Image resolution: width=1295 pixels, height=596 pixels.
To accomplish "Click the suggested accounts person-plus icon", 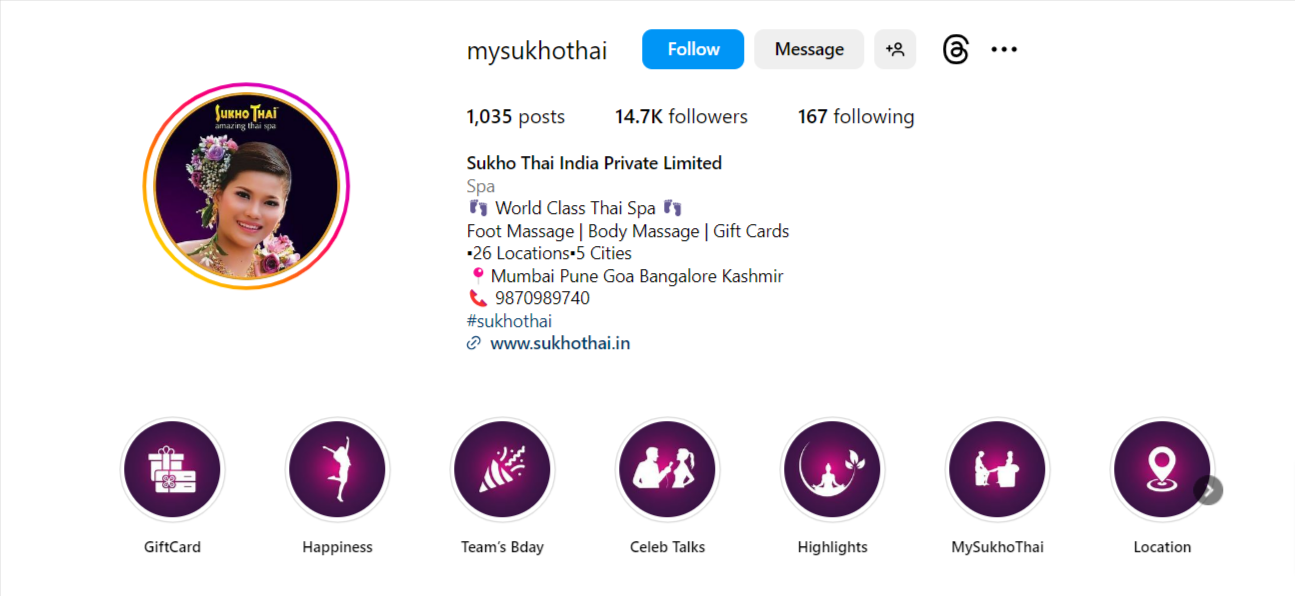I will 895,49.
